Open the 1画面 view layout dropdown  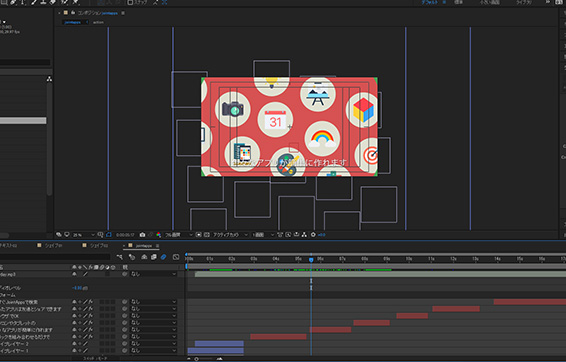pos(263,235)
